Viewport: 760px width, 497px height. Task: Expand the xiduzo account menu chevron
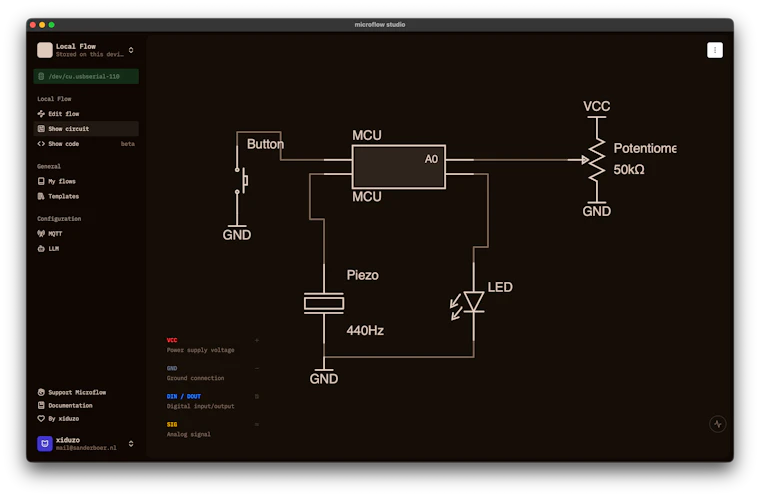[x=131, y=443]
